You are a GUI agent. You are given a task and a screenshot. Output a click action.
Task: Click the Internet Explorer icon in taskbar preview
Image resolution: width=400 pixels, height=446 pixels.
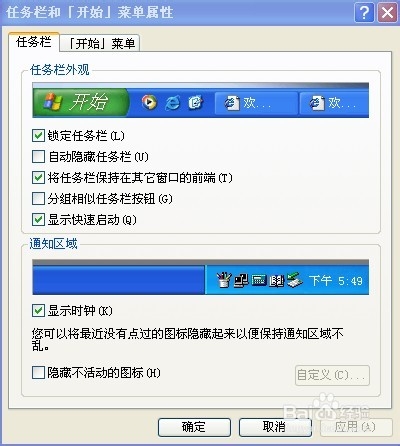[173, 103]
